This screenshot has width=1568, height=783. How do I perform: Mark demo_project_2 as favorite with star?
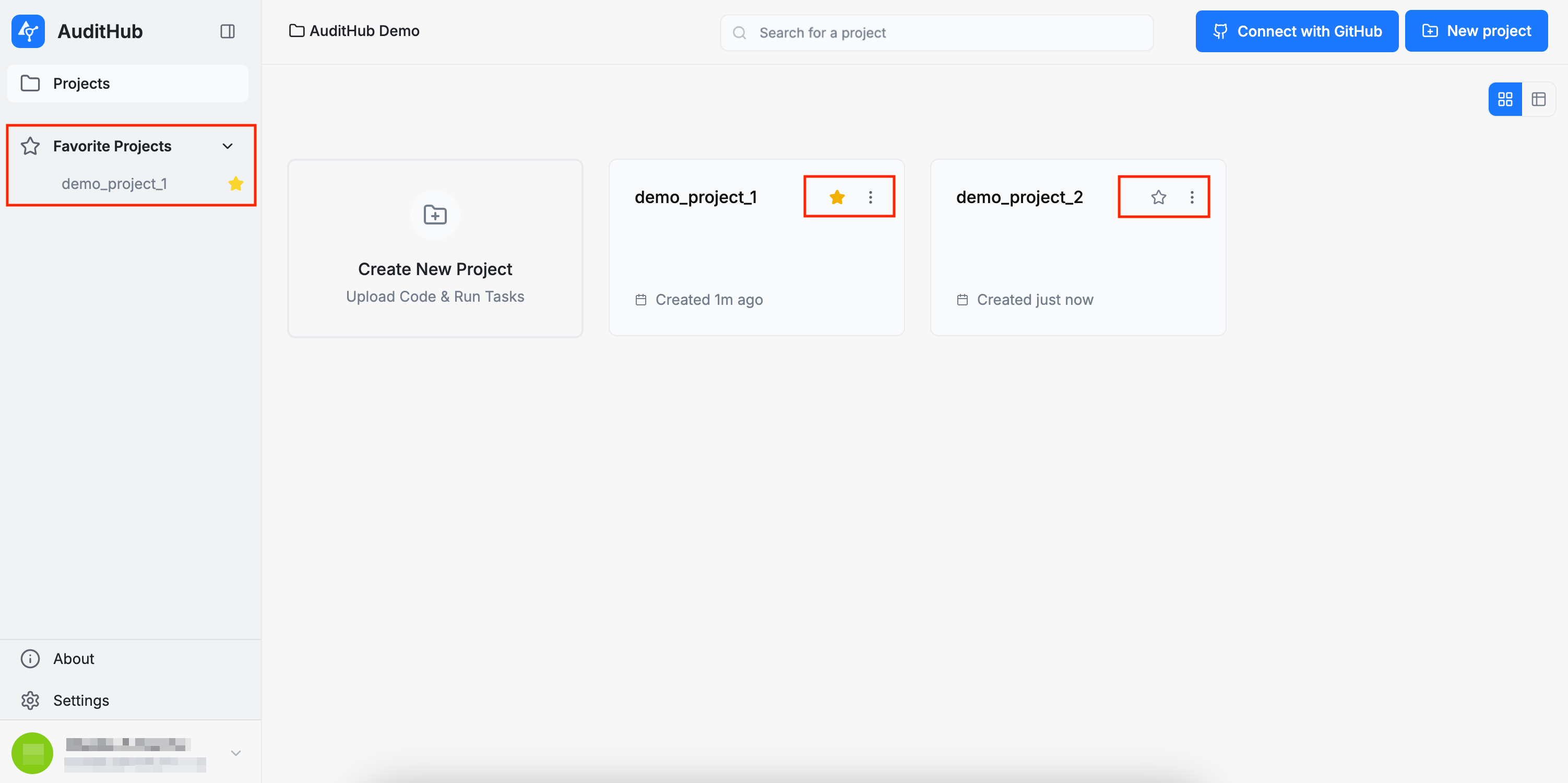coord(1158,197)
